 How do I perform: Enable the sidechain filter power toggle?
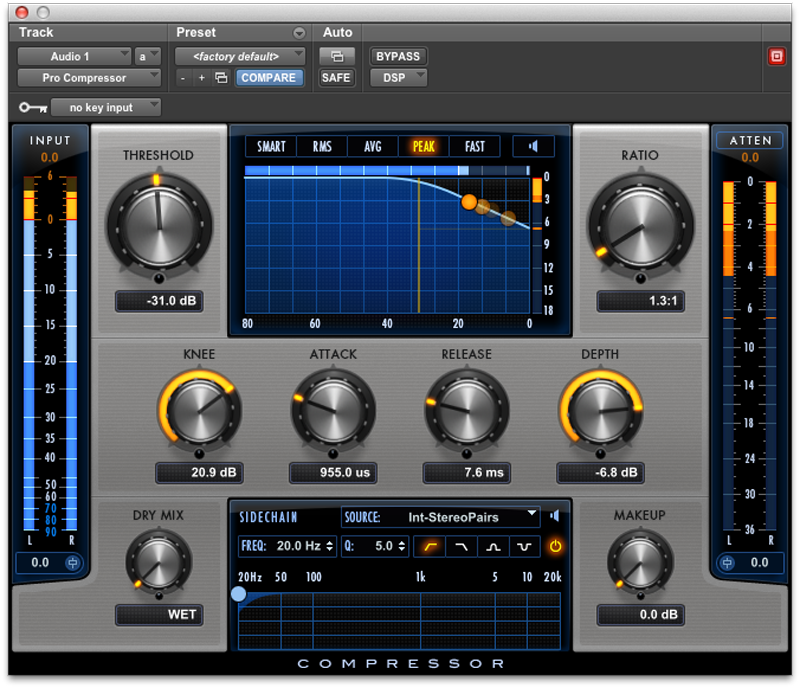click(553, 545)
